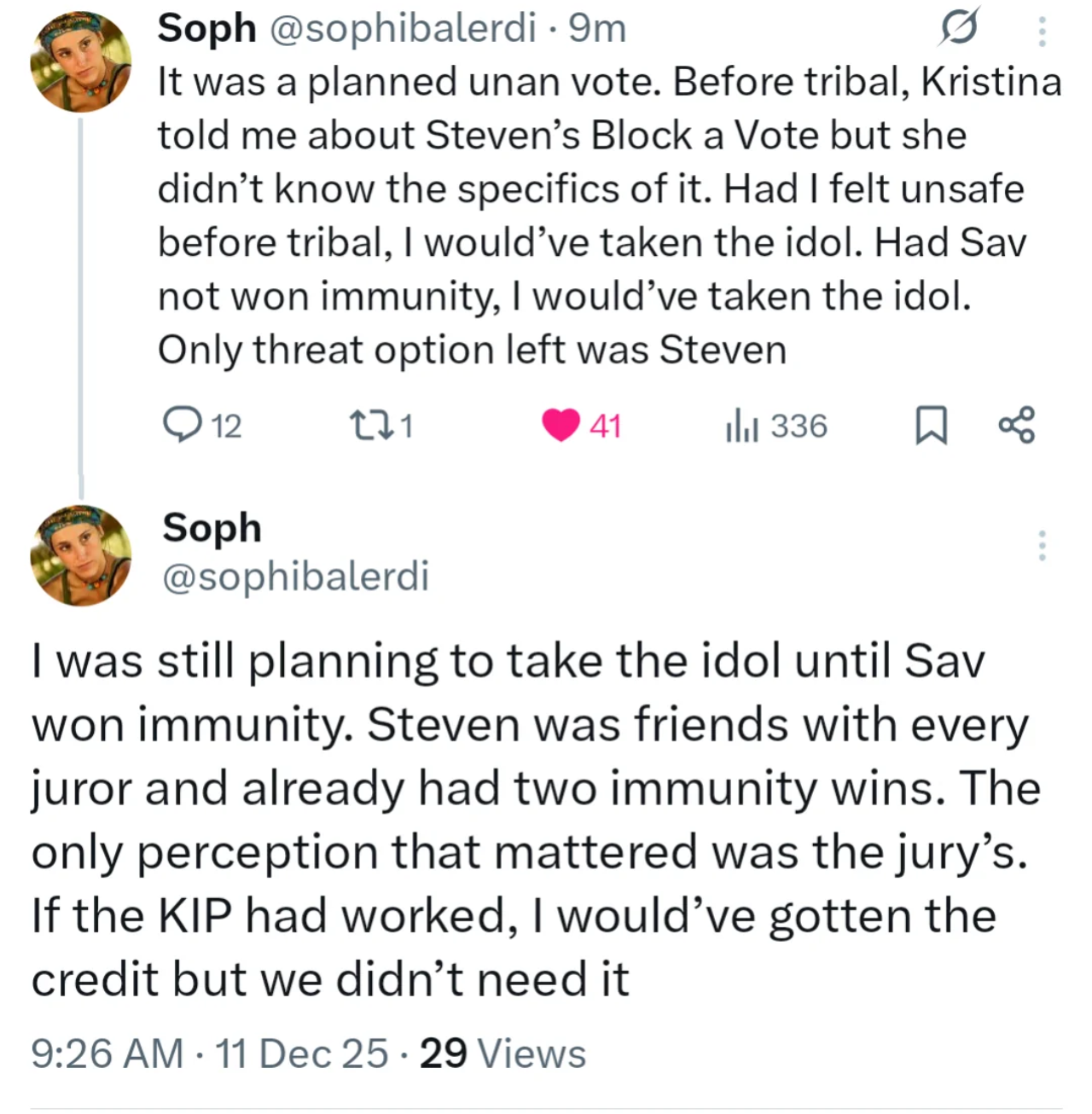This screenshot has height=1114, width=1092.
Task: Open Soph's profile picture on the first tweet
Action: click(81, 61)
